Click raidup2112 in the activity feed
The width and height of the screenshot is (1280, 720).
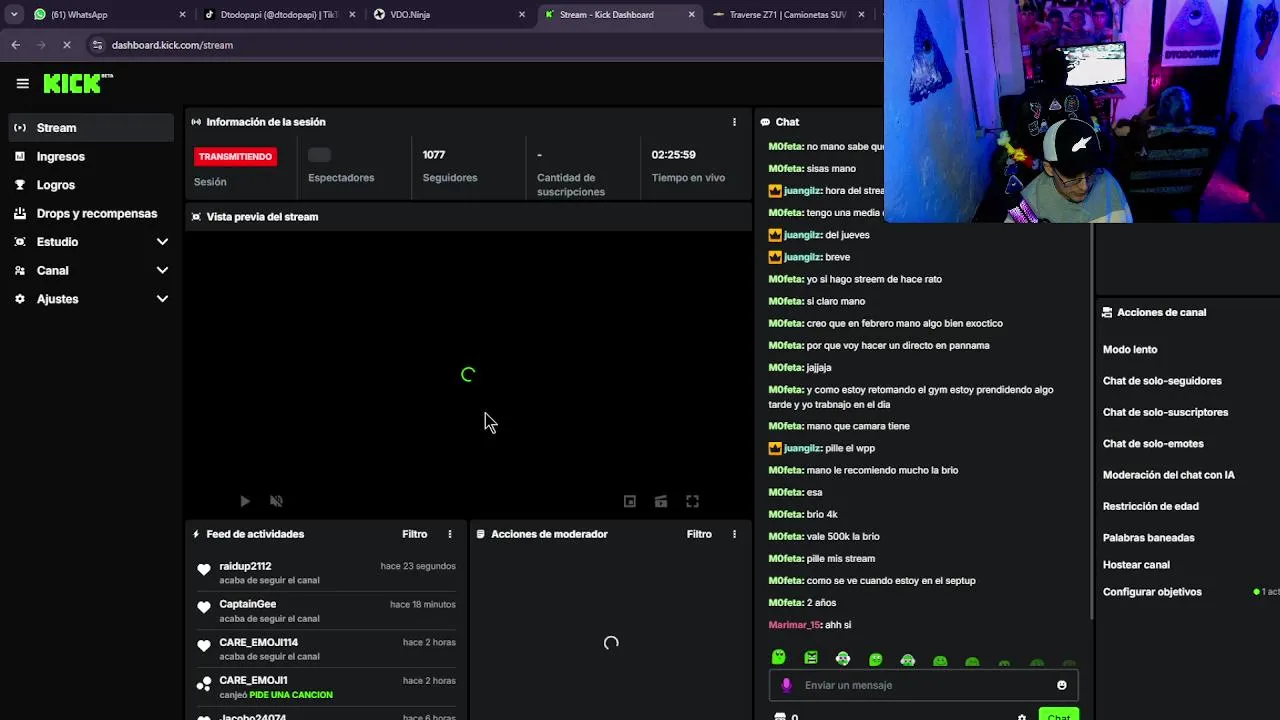point(245,566)
